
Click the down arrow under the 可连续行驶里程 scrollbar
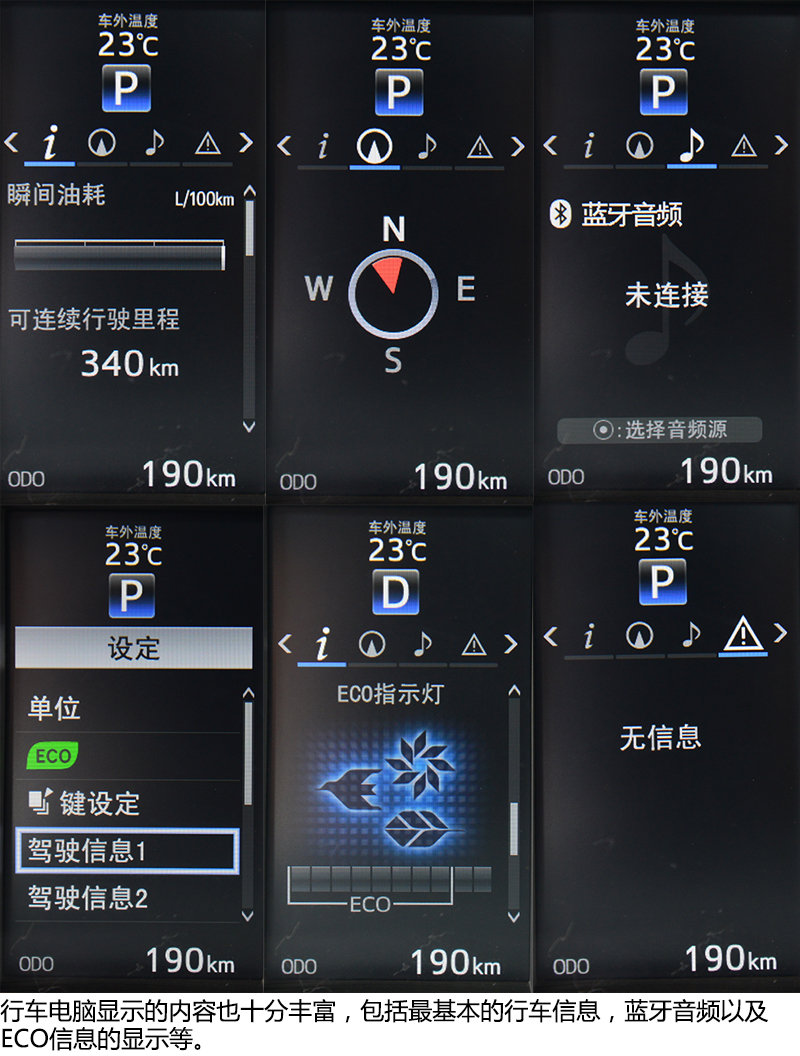click(248, 427)
